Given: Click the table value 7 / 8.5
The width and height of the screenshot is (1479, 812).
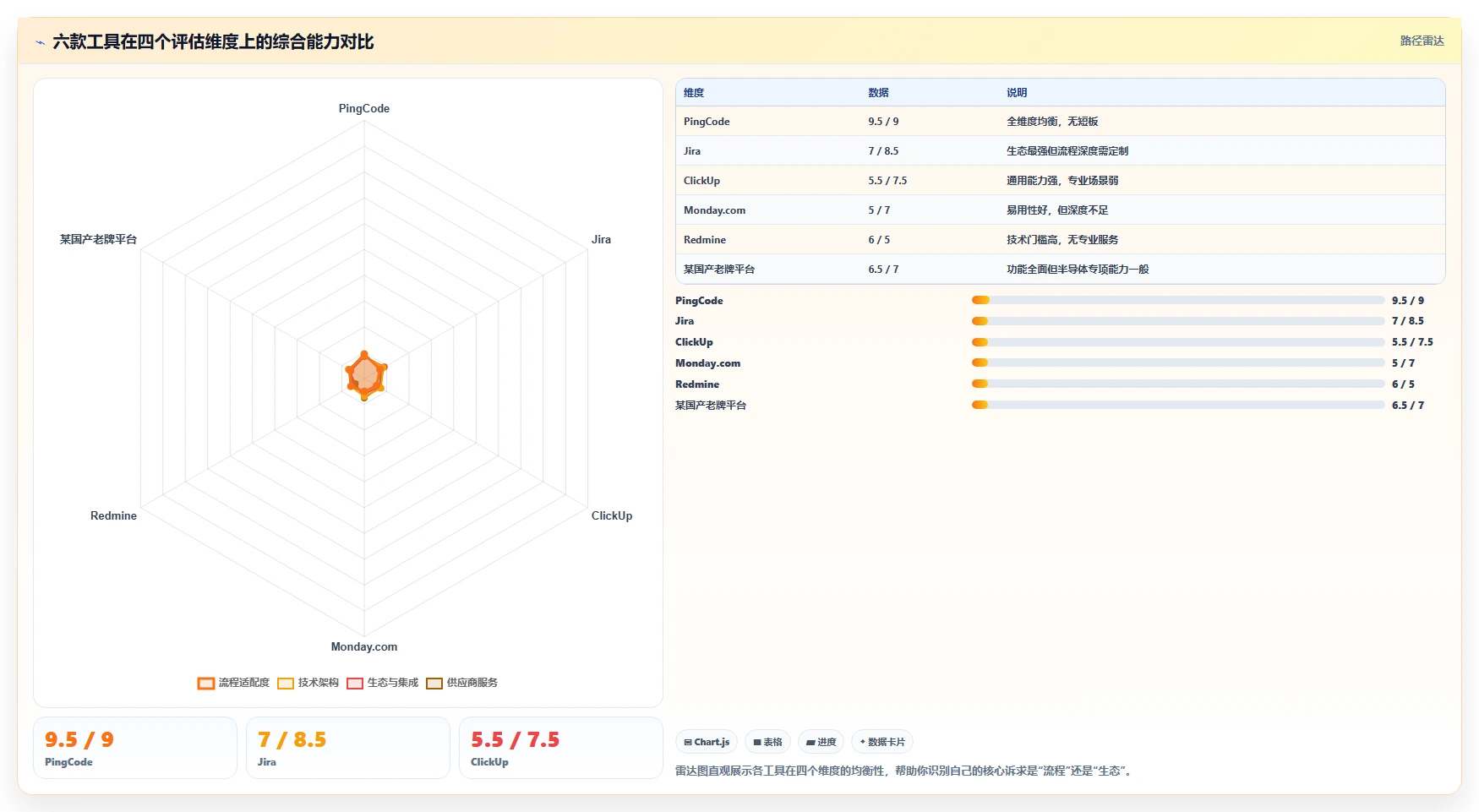Looking at the screenshot, I should click(883, 151).
